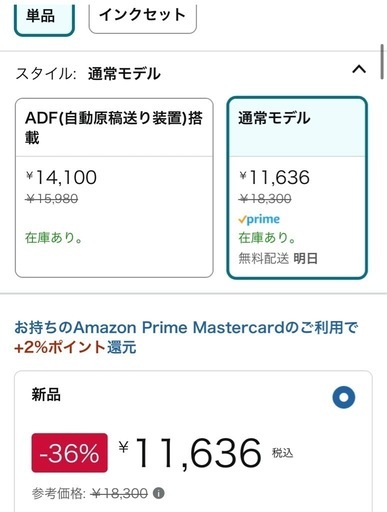Collapse the スタイル section chevron
Viewport: 387px width, 512px height.
click(359, 70)
